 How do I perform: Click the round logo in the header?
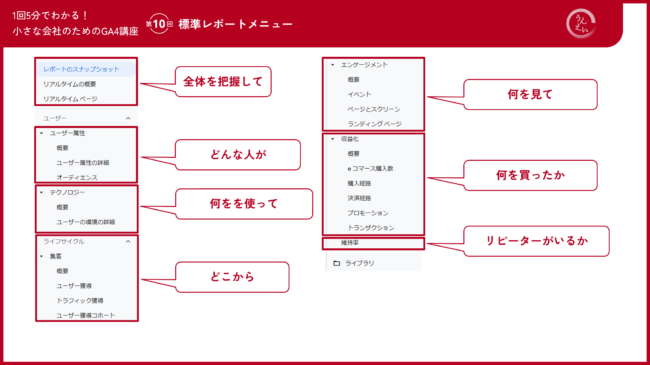tap(581, 24)
